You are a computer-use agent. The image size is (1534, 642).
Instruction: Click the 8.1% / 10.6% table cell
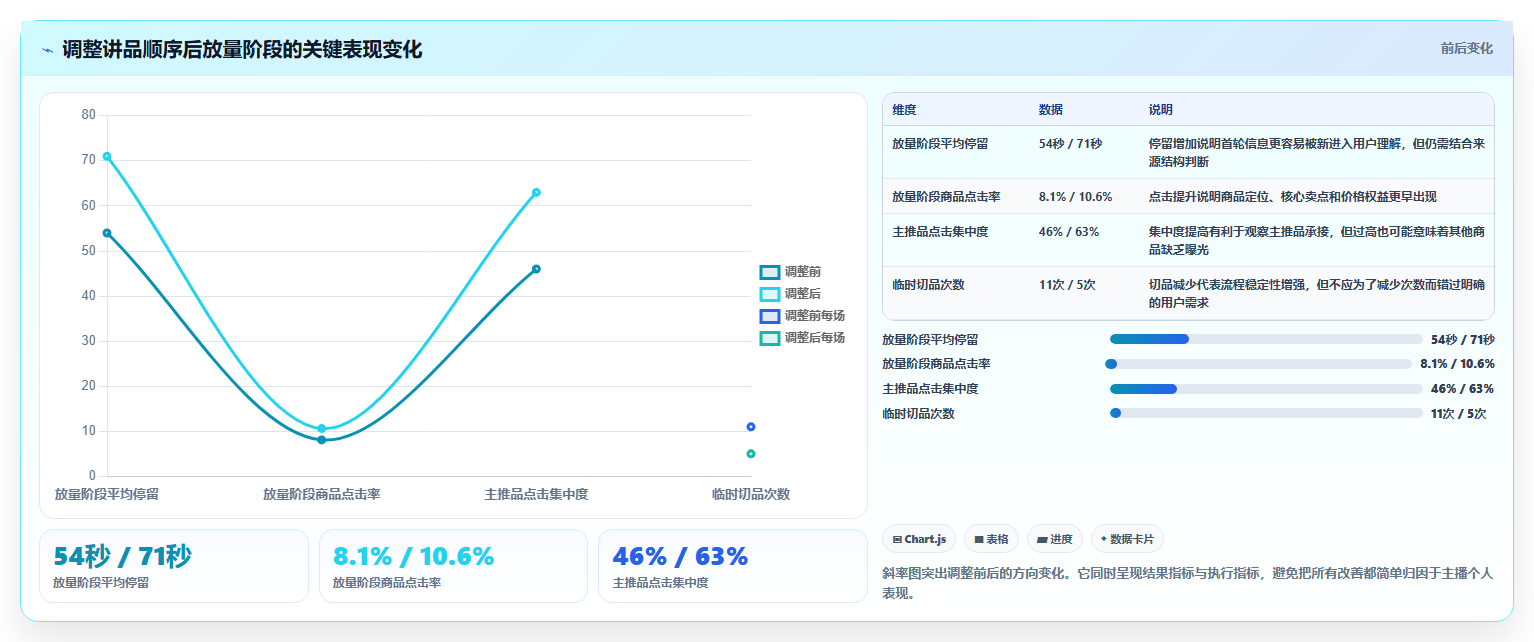click(1075, 197)
